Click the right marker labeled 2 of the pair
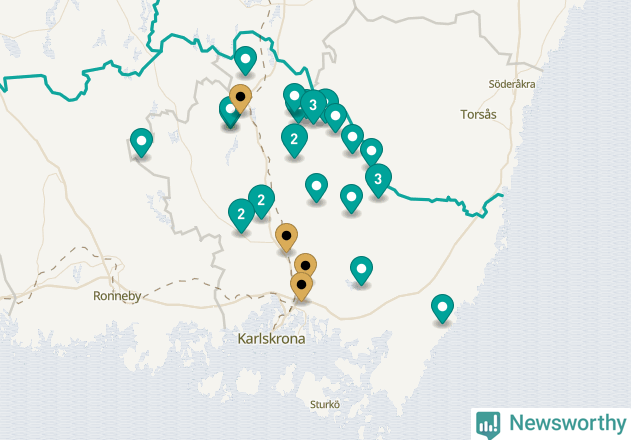631x440 pixels. pyautogui.click(x=262, y=202)
